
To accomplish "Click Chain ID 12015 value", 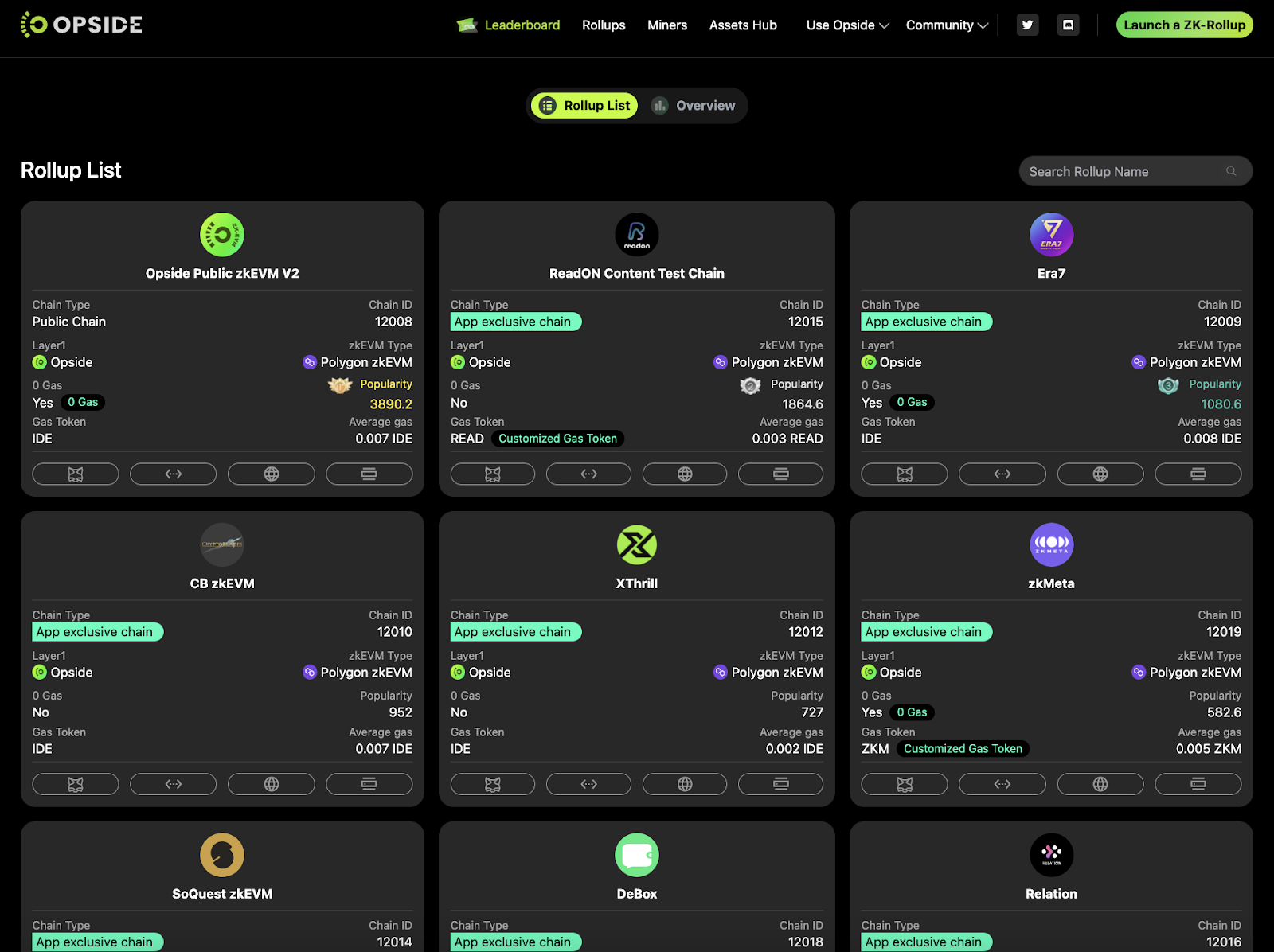I will 806,322.
